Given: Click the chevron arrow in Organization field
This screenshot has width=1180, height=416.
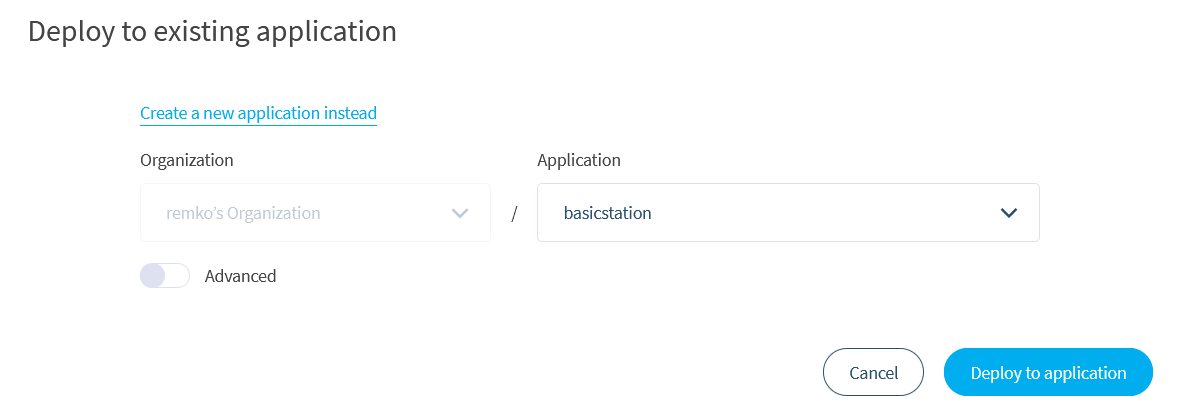Looking at the screenshot, I should coord(460,213).
